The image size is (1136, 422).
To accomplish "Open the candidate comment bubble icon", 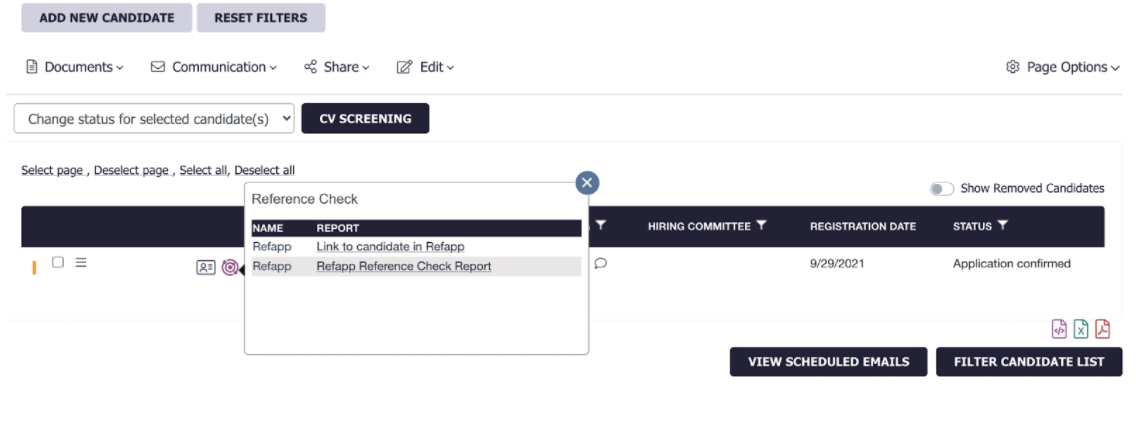I will (601, 263).
